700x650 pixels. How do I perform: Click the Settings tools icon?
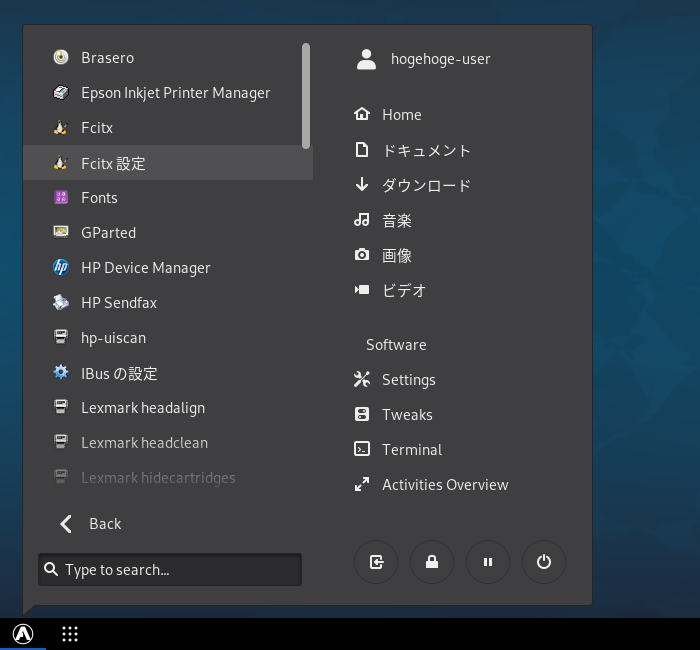tap(362, 379)
